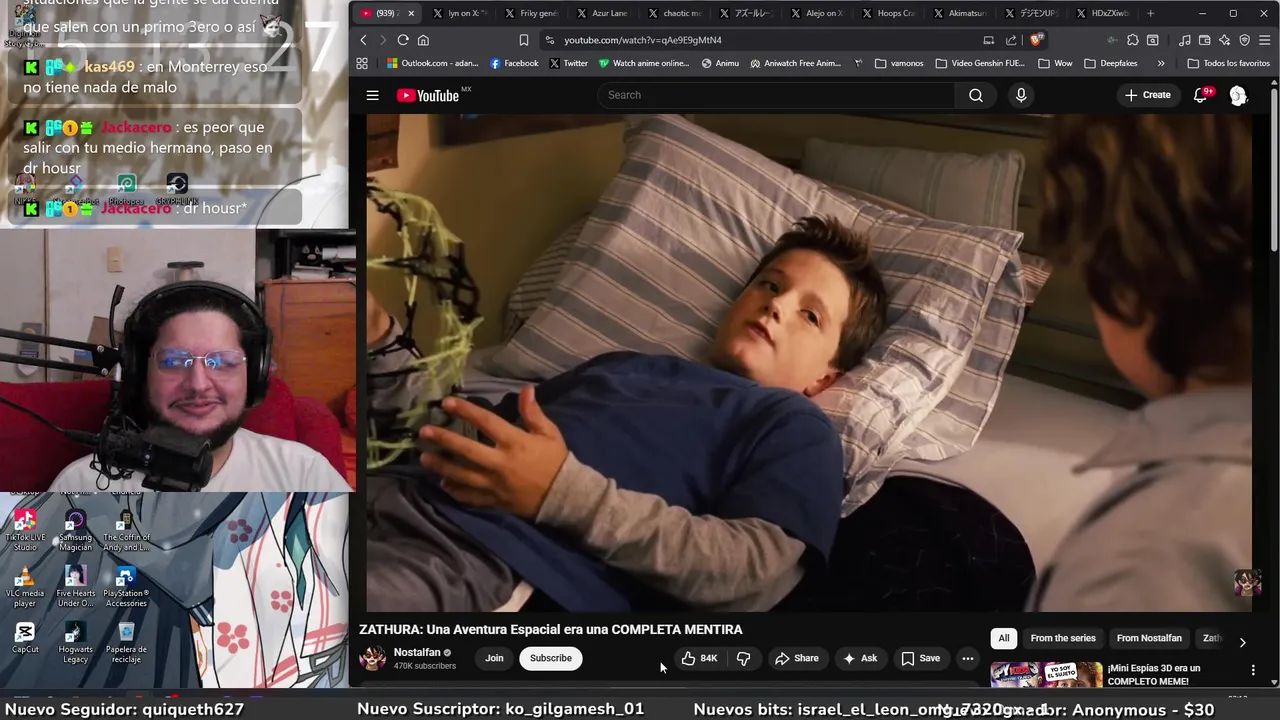Viewport: 1280px width, 720px height.
Task: Show next filter chips arrow
Action: 1242,642
